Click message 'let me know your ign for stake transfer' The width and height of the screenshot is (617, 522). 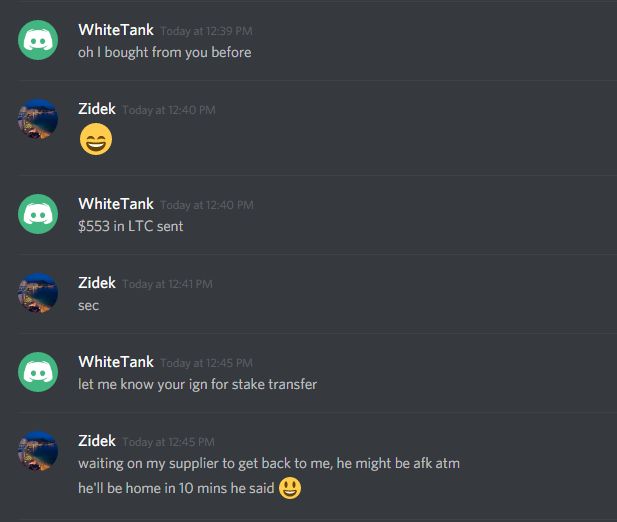pyautogui.click(x=198, y=384)
